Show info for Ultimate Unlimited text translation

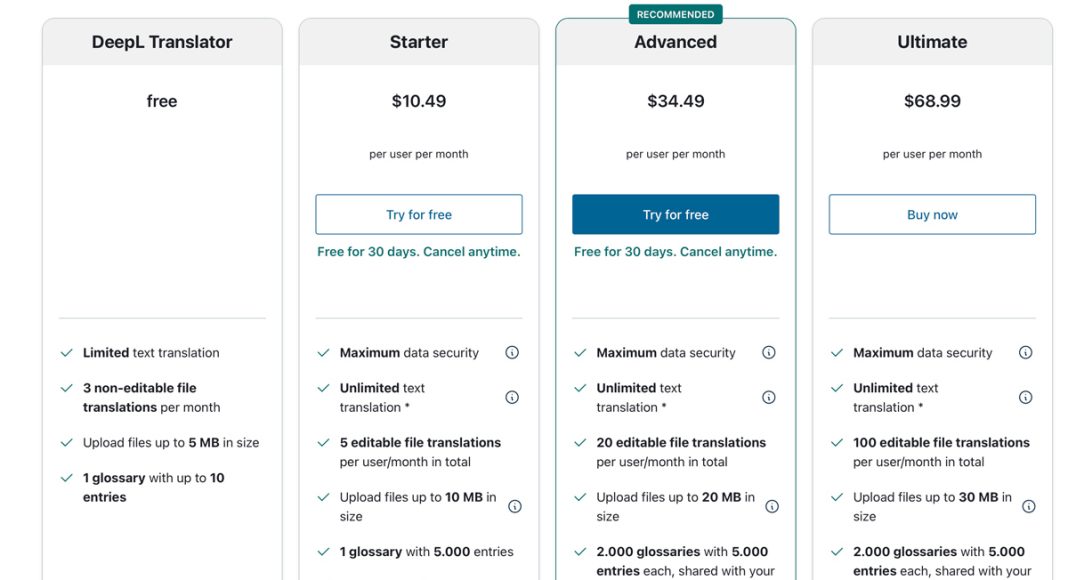1025,398
